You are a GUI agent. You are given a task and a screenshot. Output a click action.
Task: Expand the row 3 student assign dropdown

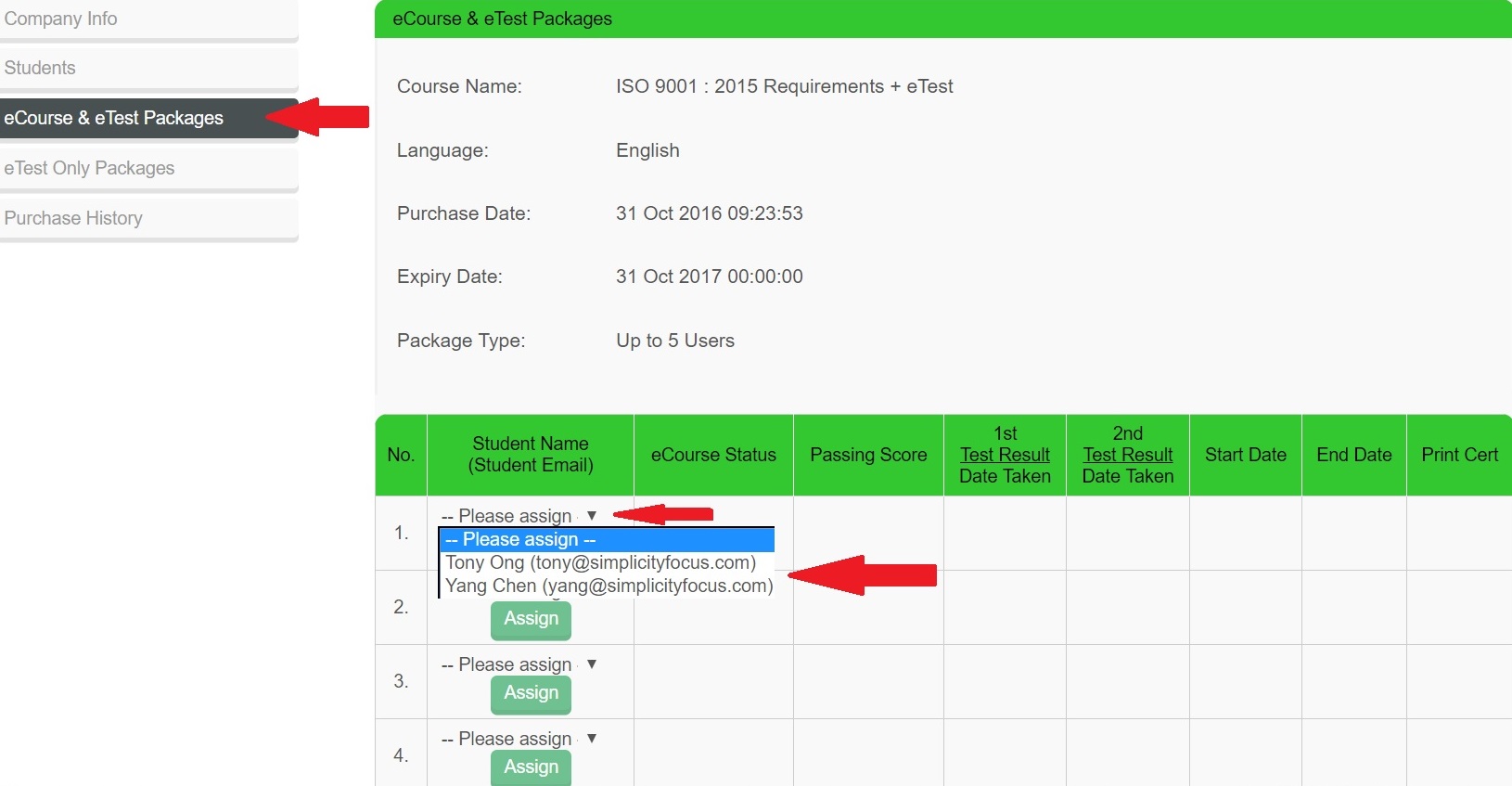[519, 664]
